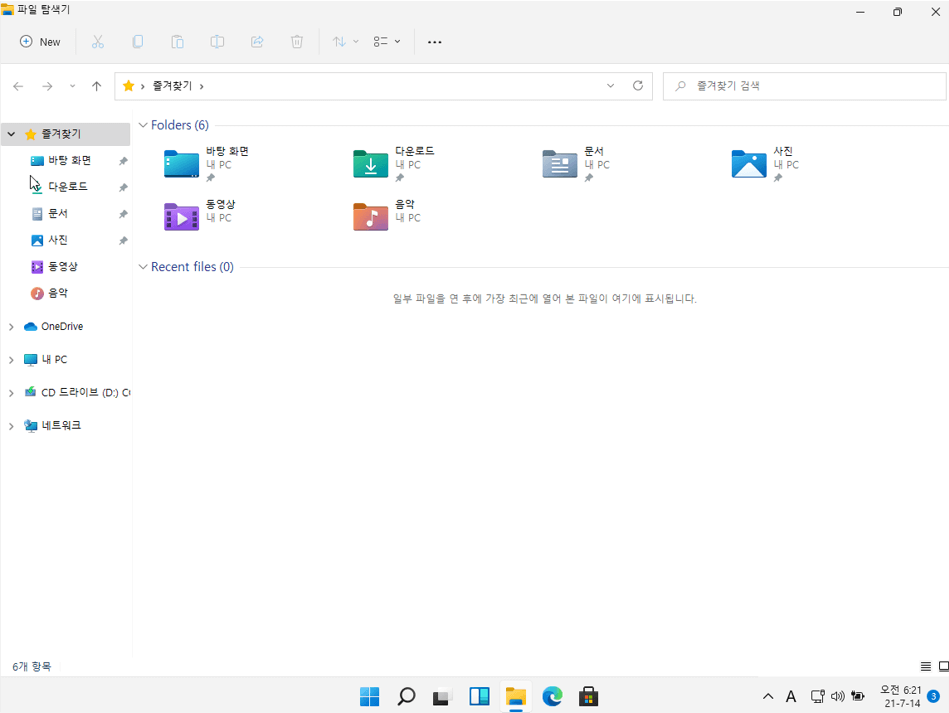949x713 pixels.
Task: Collapse the 즐겨찾기 tree node
Action: tap(11, 134)
